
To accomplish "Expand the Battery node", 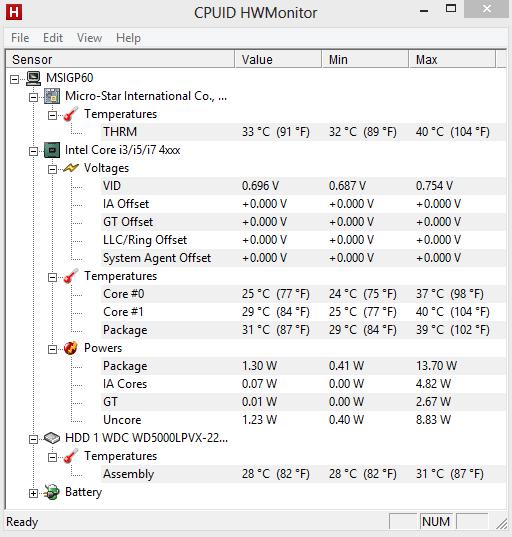I will (33, 494).
